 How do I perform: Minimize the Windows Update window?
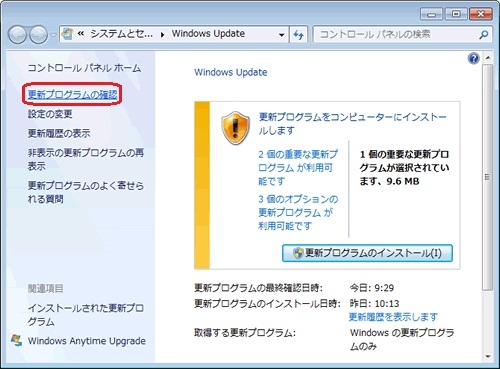click(x=431, y=14)
